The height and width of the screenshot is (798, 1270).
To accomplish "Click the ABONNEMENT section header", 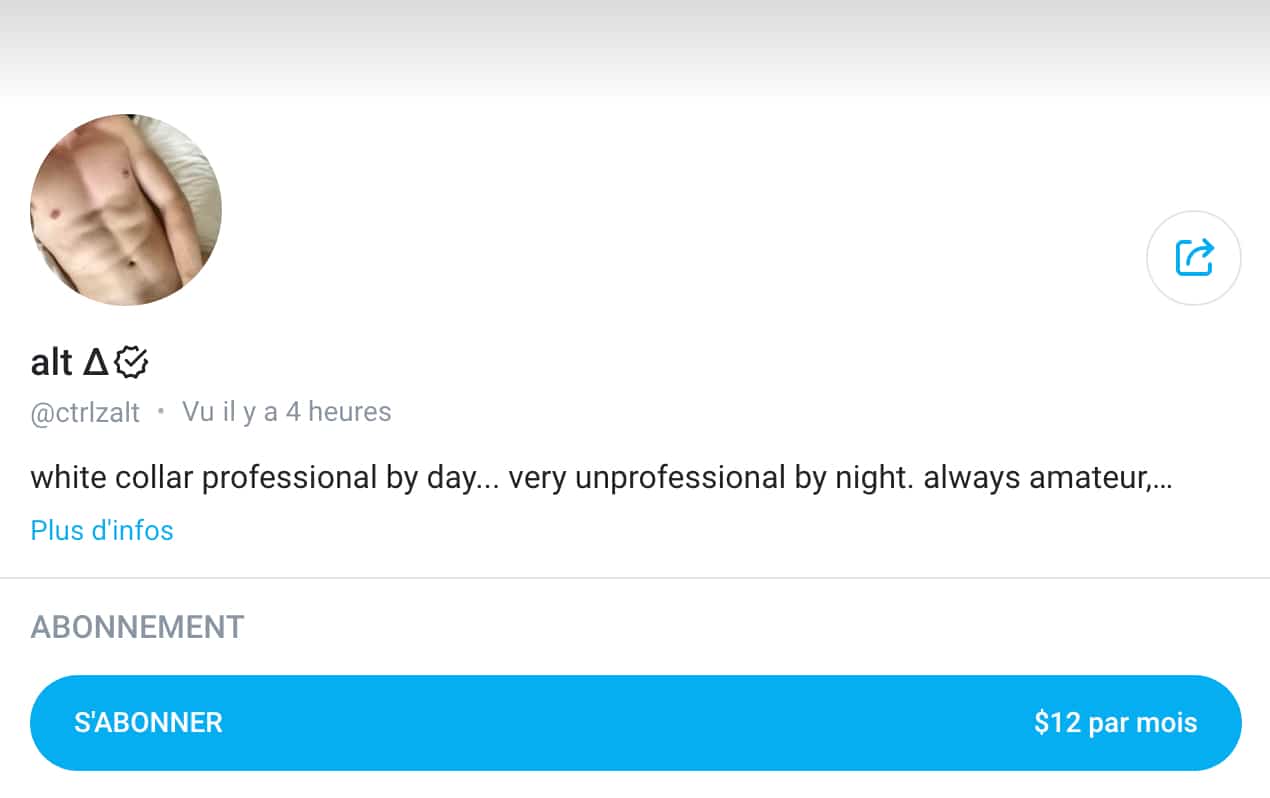I will click(136, 627).
